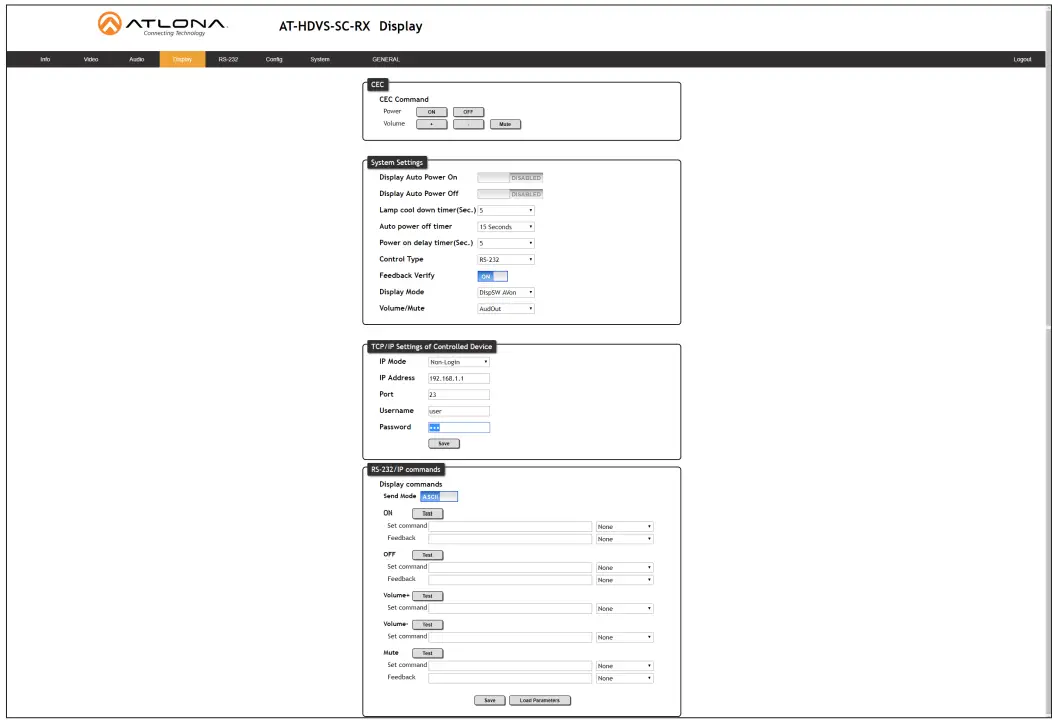Toggle the Feedback Verify switch
The width and height of the screenshot is (1058, 721).
(493, 277)
